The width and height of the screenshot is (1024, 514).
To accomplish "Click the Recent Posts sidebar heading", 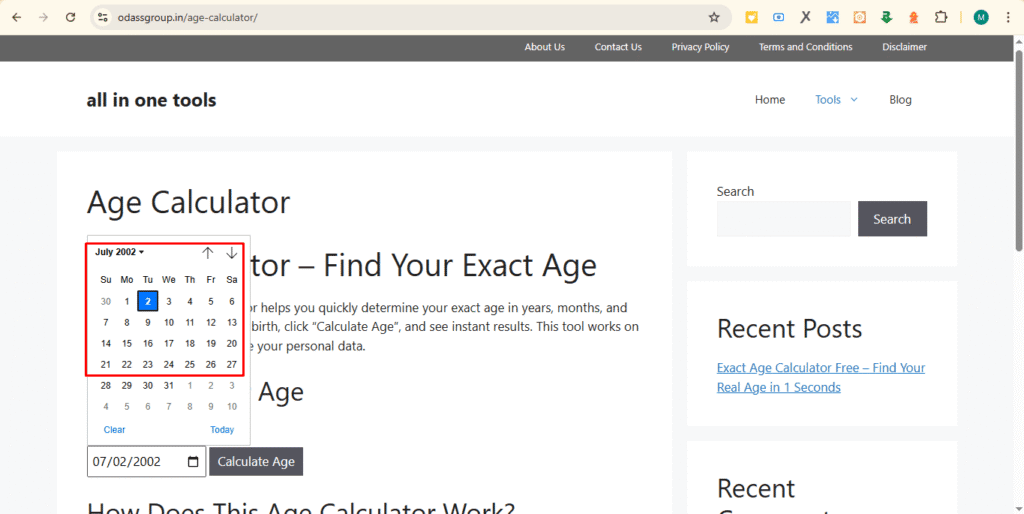I will click(x=790, y=329).
